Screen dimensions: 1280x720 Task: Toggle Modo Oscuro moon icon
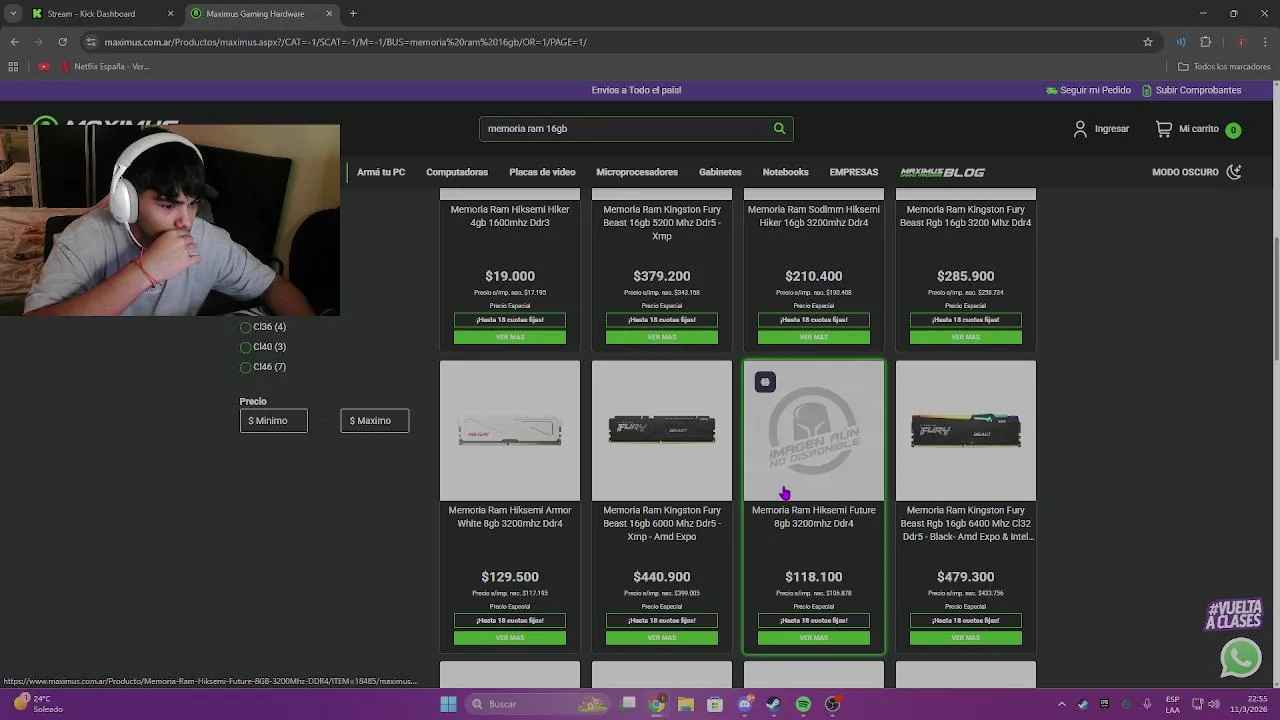coord(1234,172)
